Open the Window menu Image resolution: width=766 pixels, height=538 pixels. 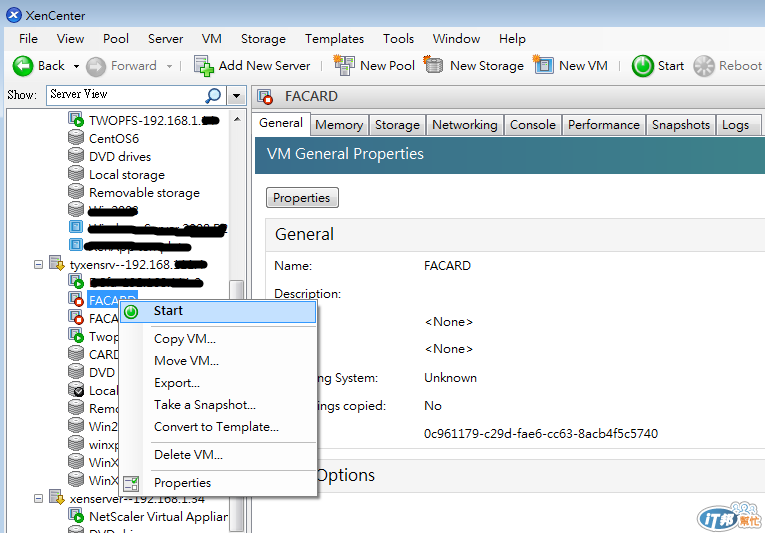(456, 39)
